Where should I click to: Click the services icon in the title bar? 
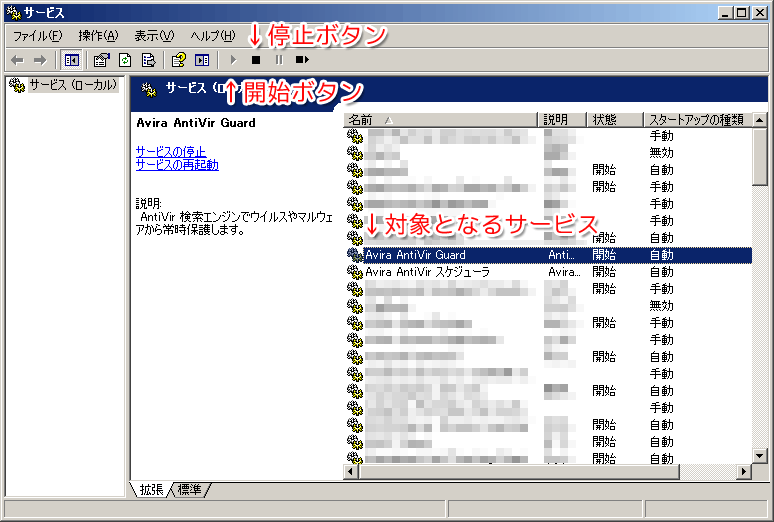pos(13,13)
